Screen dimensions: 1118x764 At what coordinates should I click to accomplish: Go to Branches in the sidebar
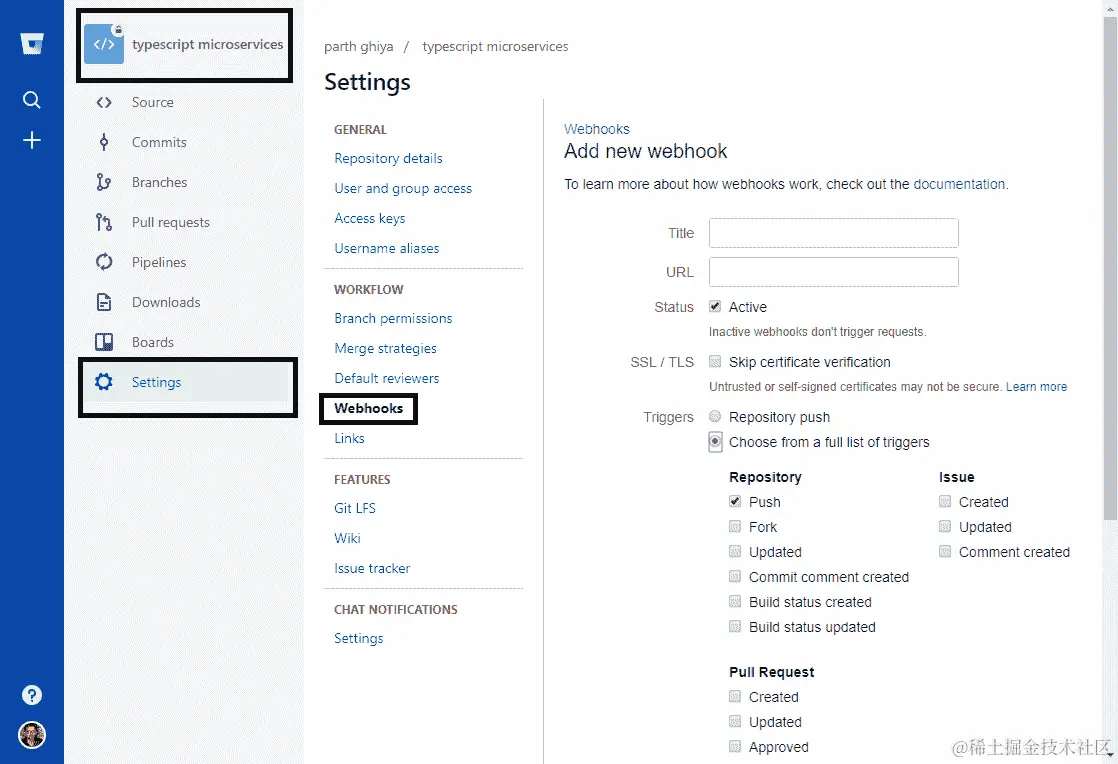coord(159,182)
